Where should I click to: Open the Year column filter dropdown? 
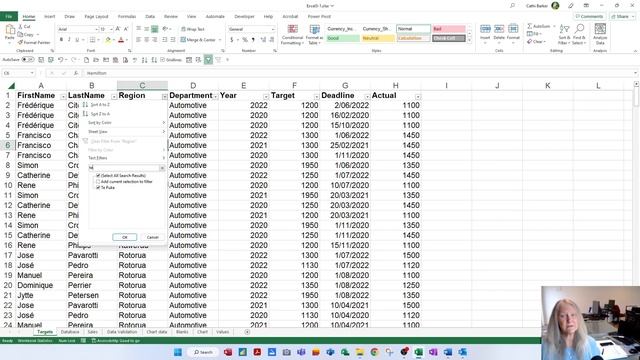click(266, 97)
